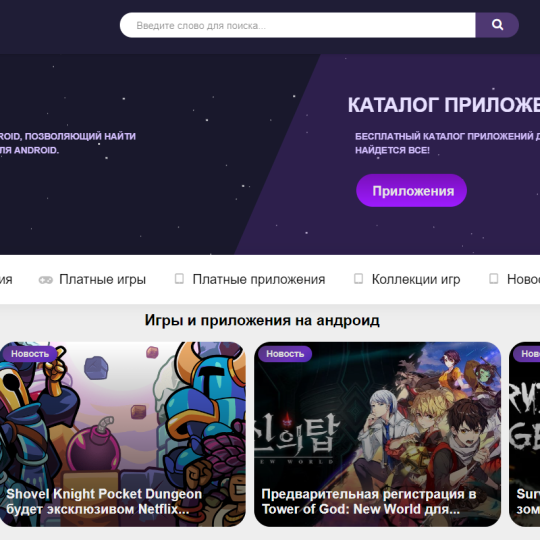Click the Новость tag on the Tower of God card
540x540 pixels.
click(285, 354)
